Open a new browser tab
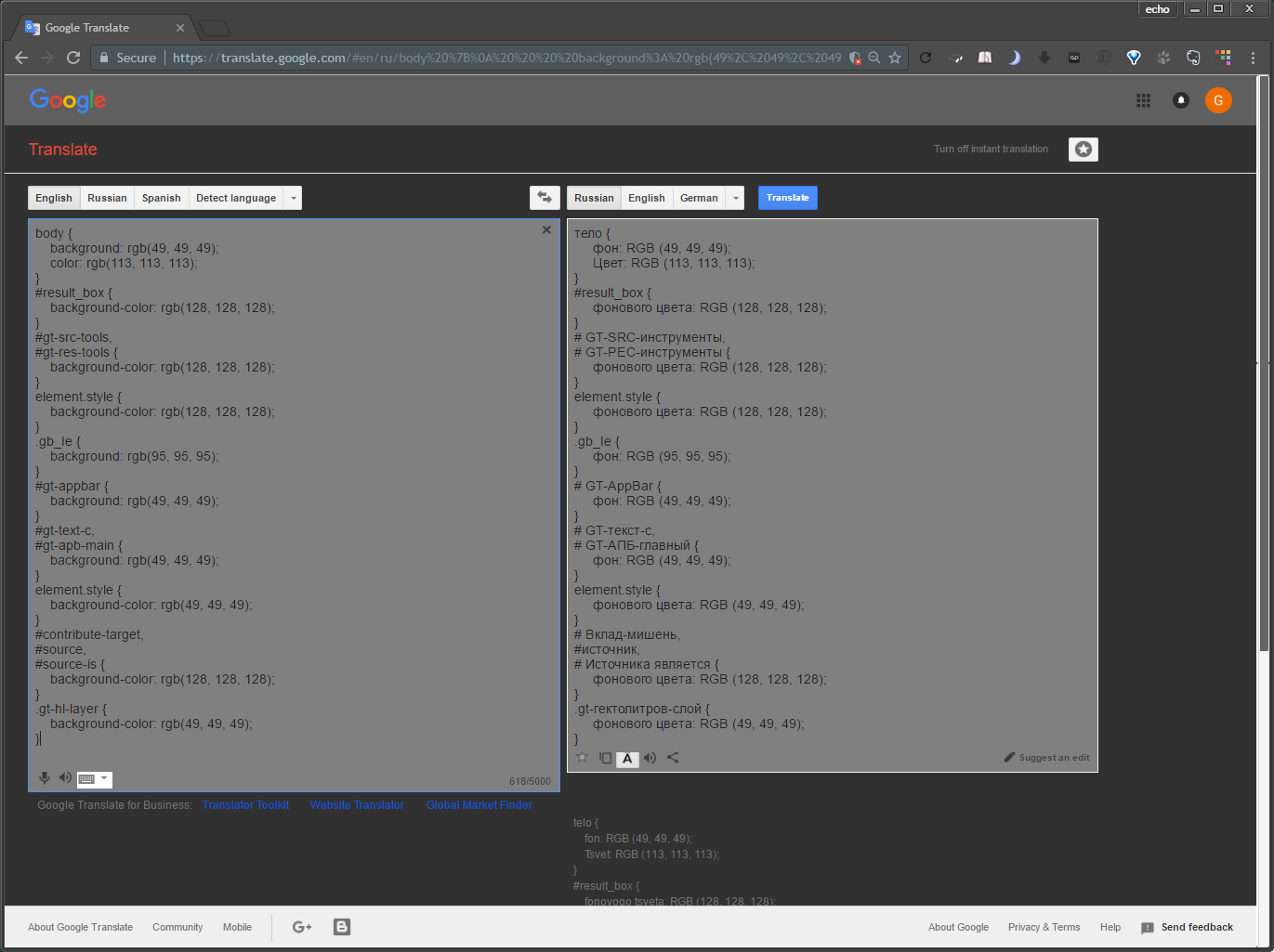The width and height of the screenshot is (1274, 952). [215, 28]
